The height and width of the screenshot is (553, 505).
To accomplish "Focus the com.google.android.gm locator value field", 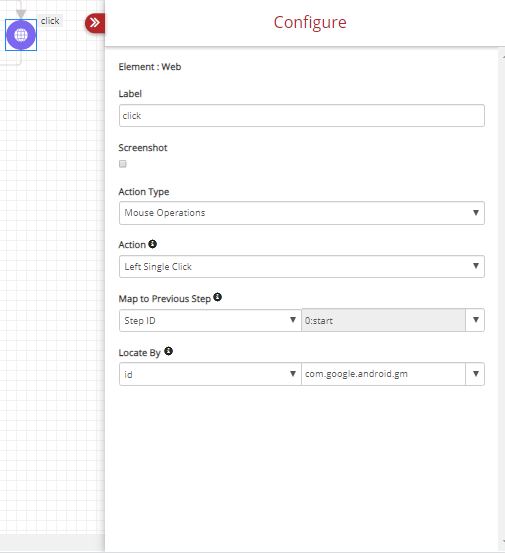I will tap(384, 374).
